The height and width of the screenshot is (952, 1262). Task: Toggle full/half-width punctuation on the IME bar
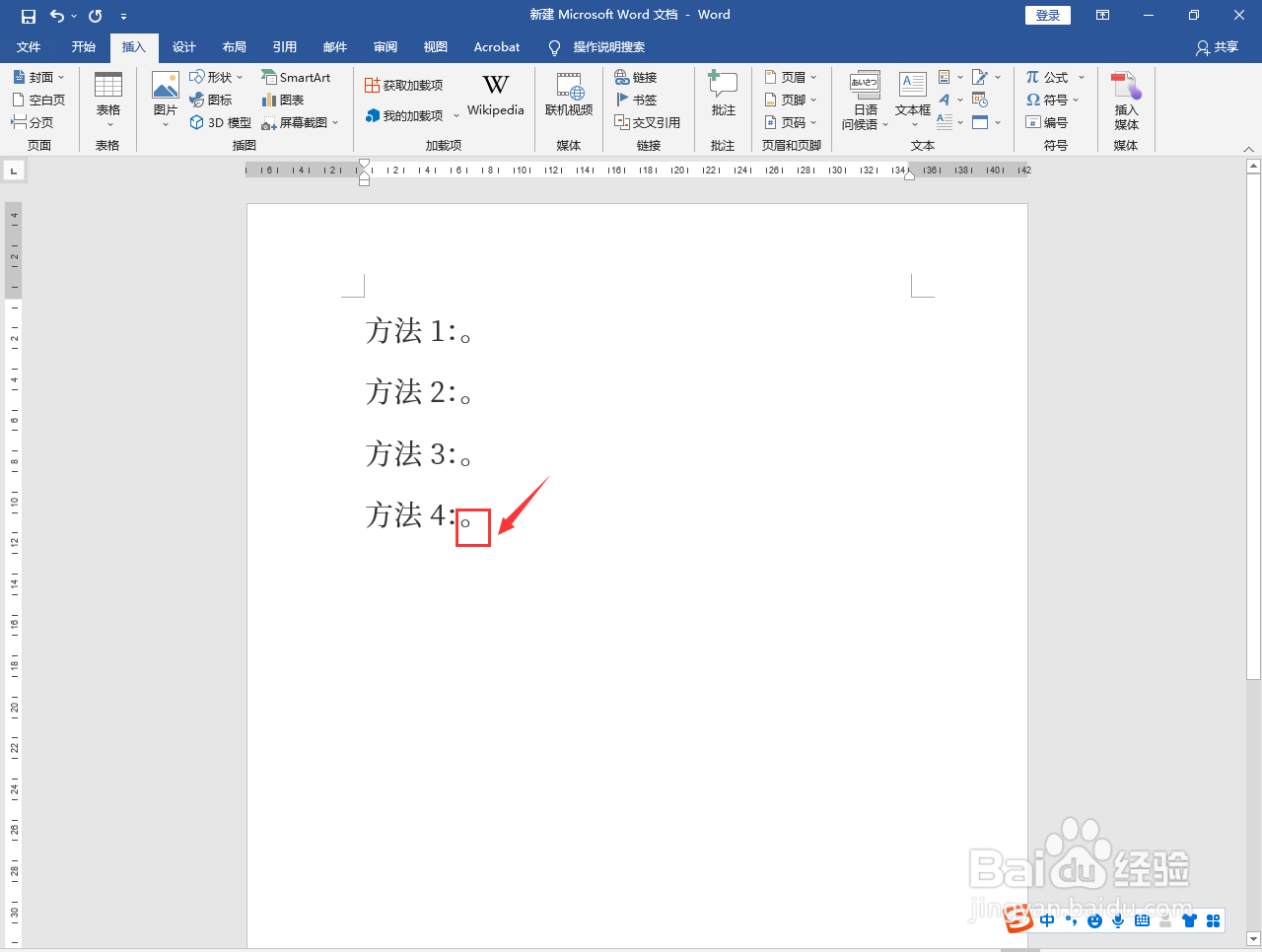click(x=1071, y=919)
